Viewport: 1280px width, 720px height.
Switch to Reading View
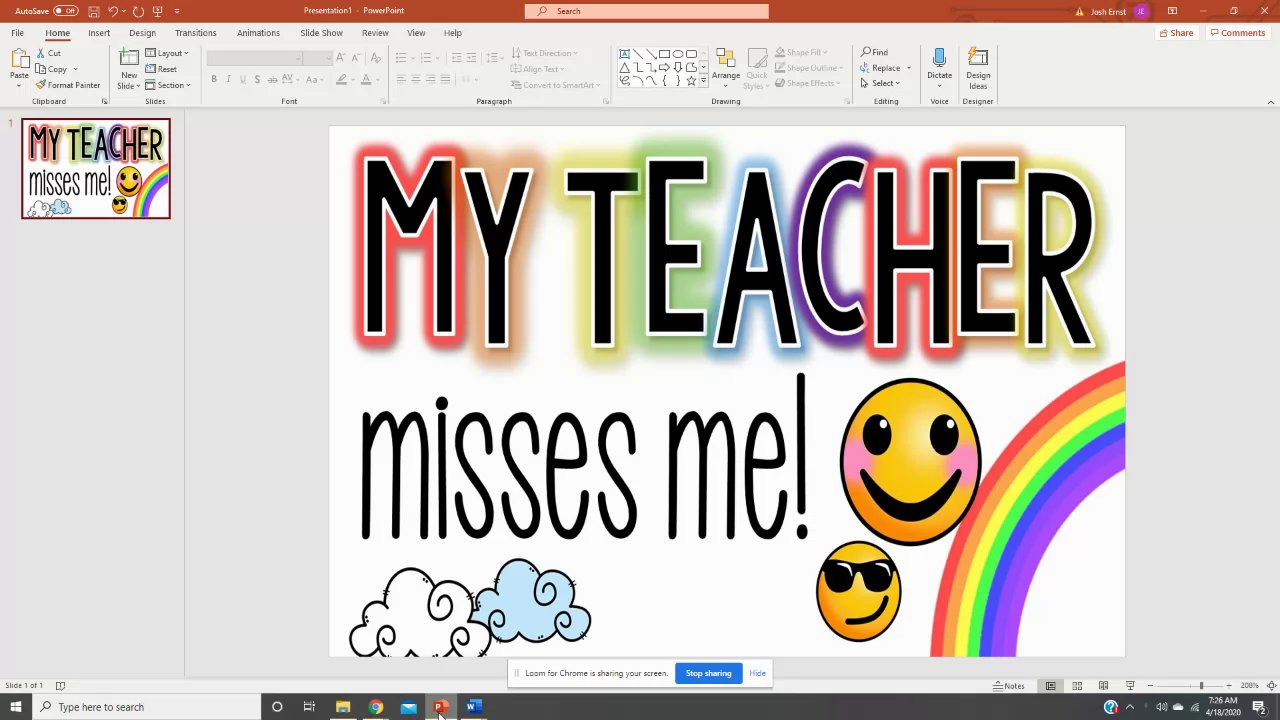click(1104, 686)
